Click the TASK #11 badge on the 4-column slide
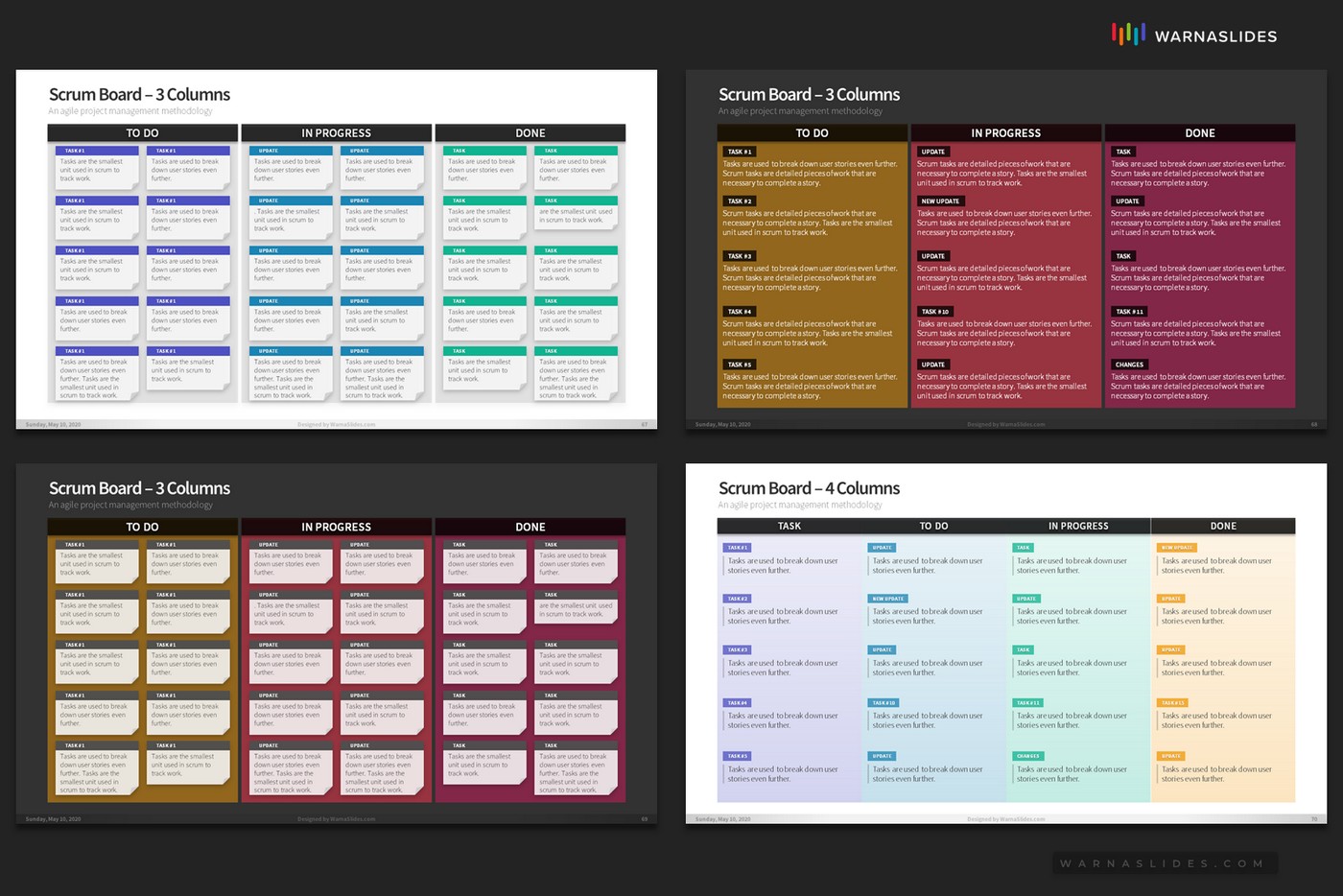The width and height of the screenshot is (1343, 896). click(x=1027, y=702)
